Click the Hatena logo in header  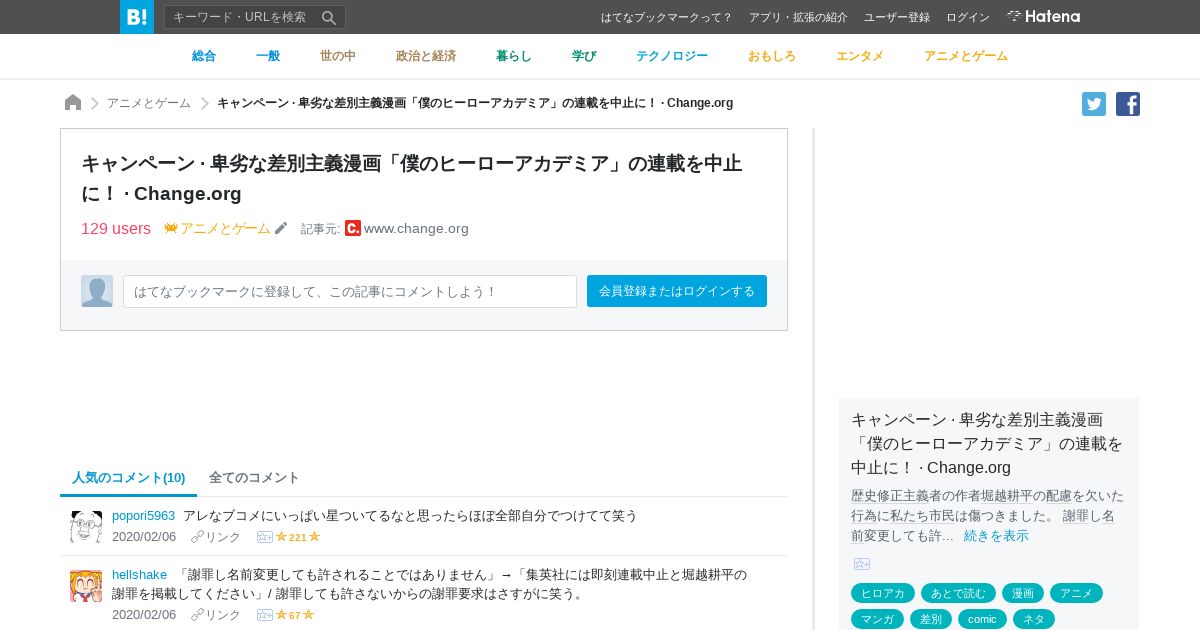pyautogui.click(x=1043, y=16)
